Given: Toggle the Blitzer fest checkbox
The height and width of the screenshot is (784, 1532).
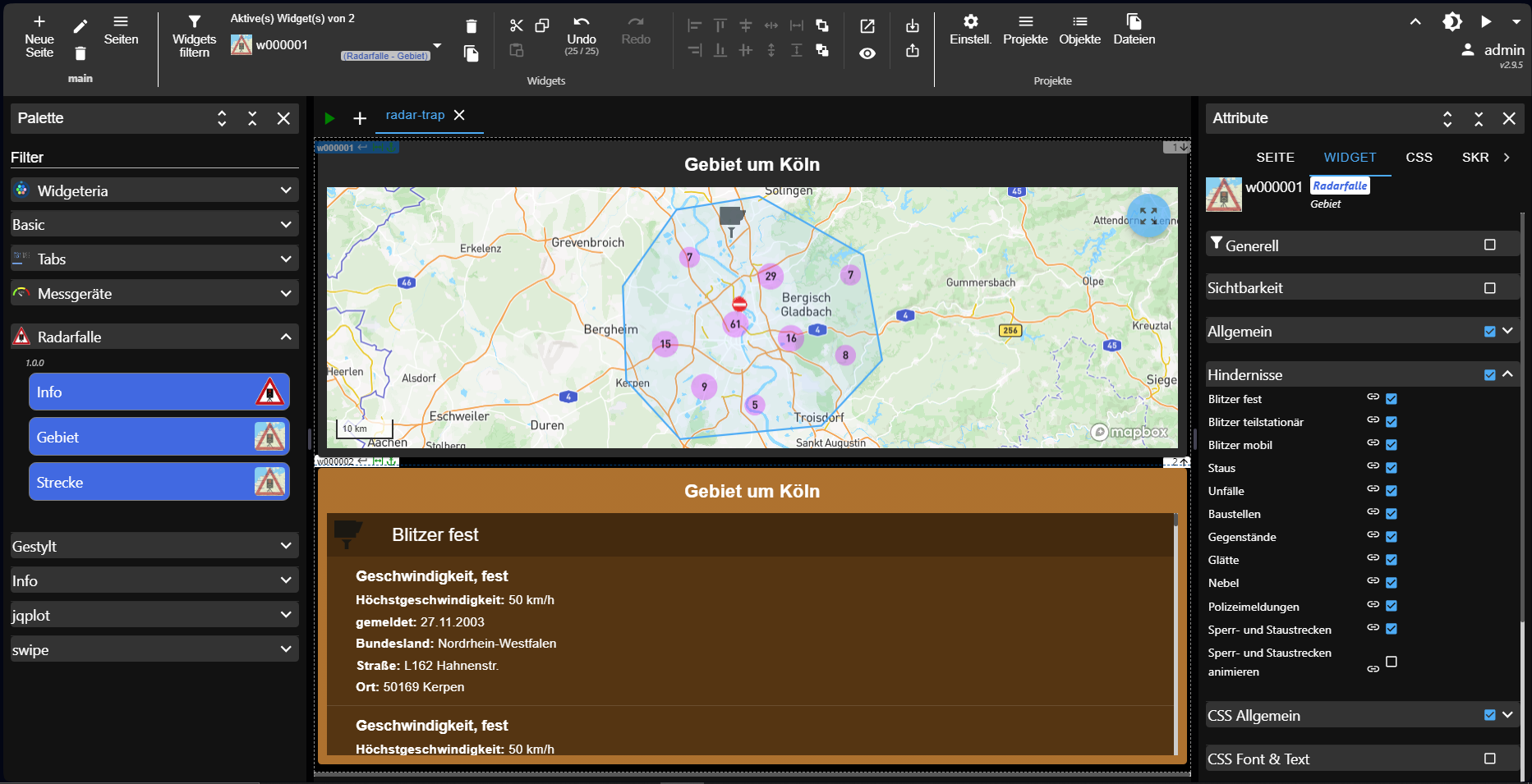Looking at the screenshot, I should 1392,399.
